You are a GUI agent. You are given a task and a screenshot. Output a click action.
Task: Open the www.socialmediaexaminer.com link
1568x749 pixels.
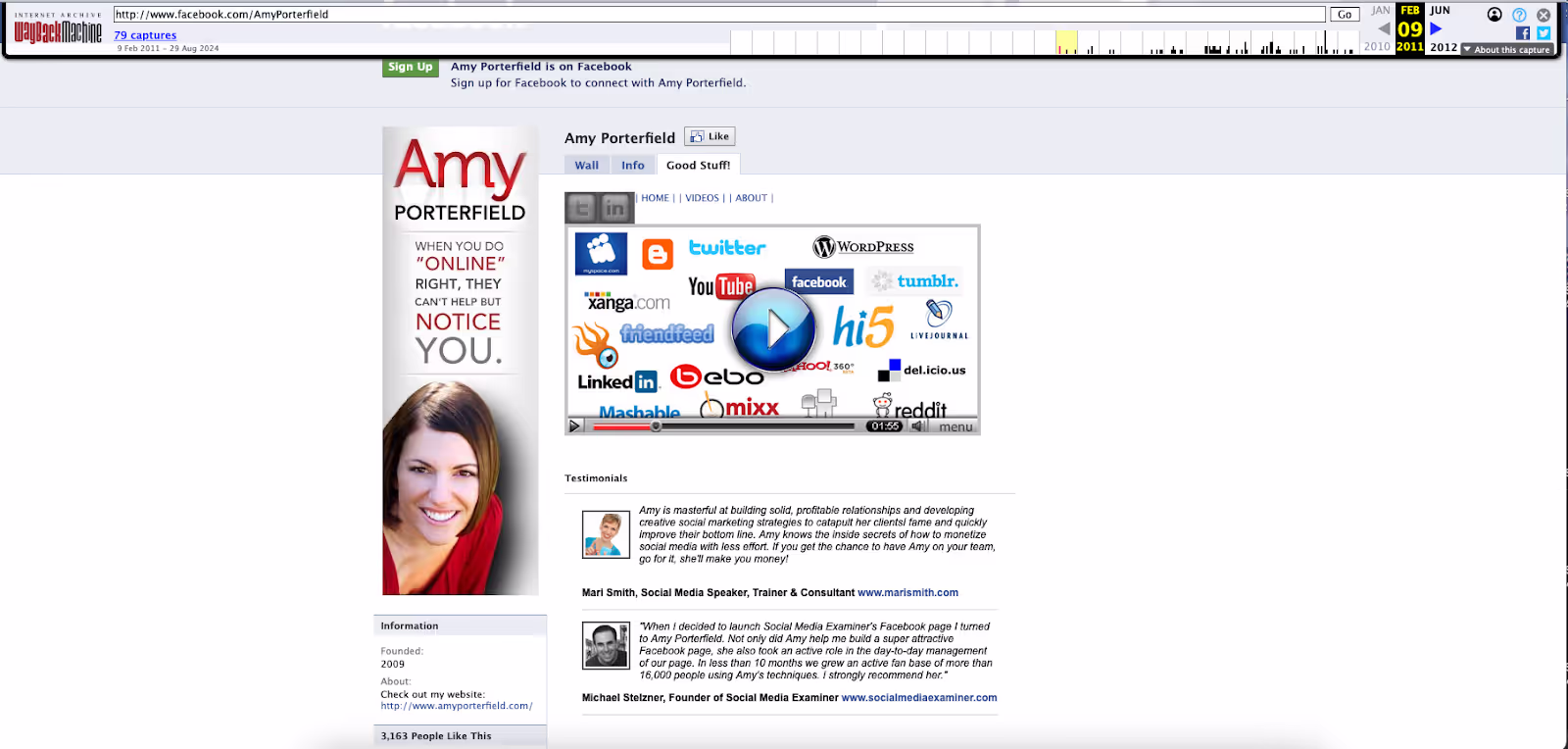(x=919, y=698)
